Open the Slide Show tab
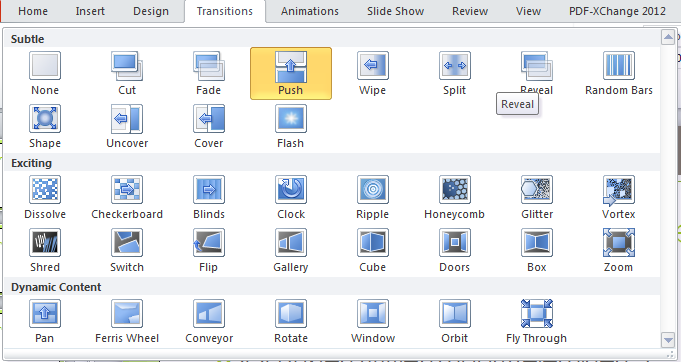 (395, 11)
